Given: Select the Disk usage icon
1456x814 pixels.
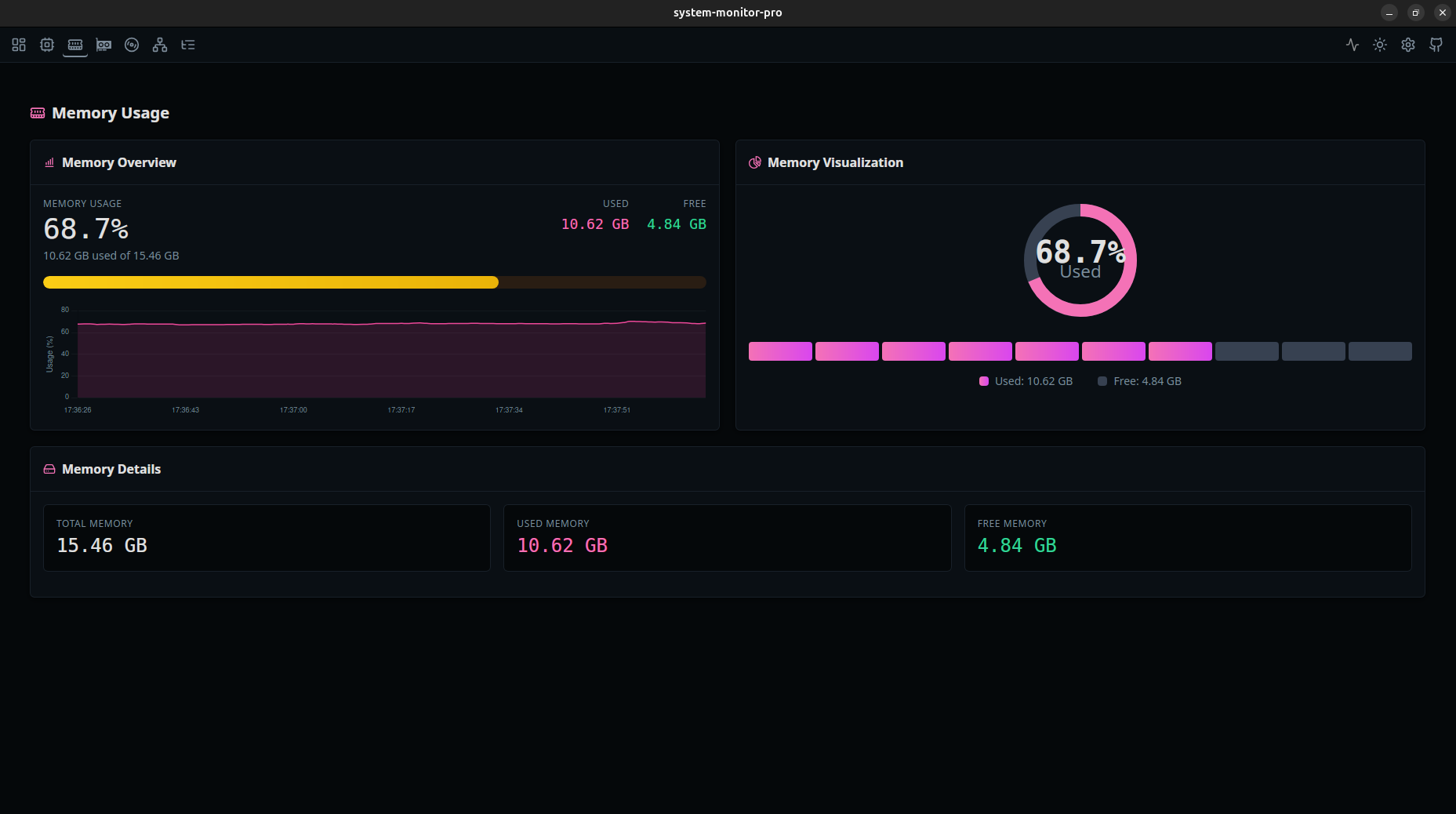Looking at the screenshot, I should coord(132,45).
